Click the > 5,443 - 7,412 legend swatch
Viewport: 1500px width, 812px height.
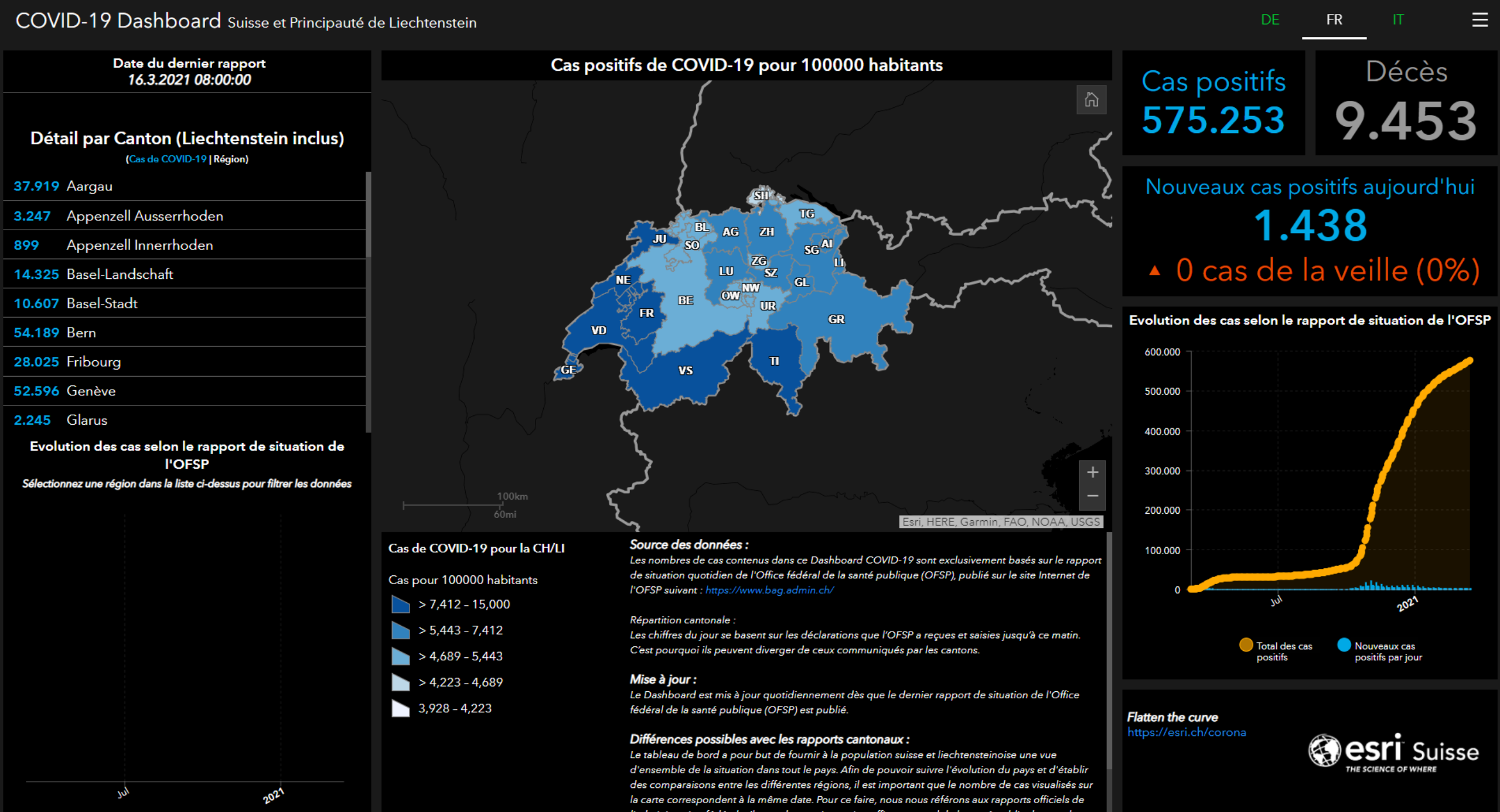point(400,630)
